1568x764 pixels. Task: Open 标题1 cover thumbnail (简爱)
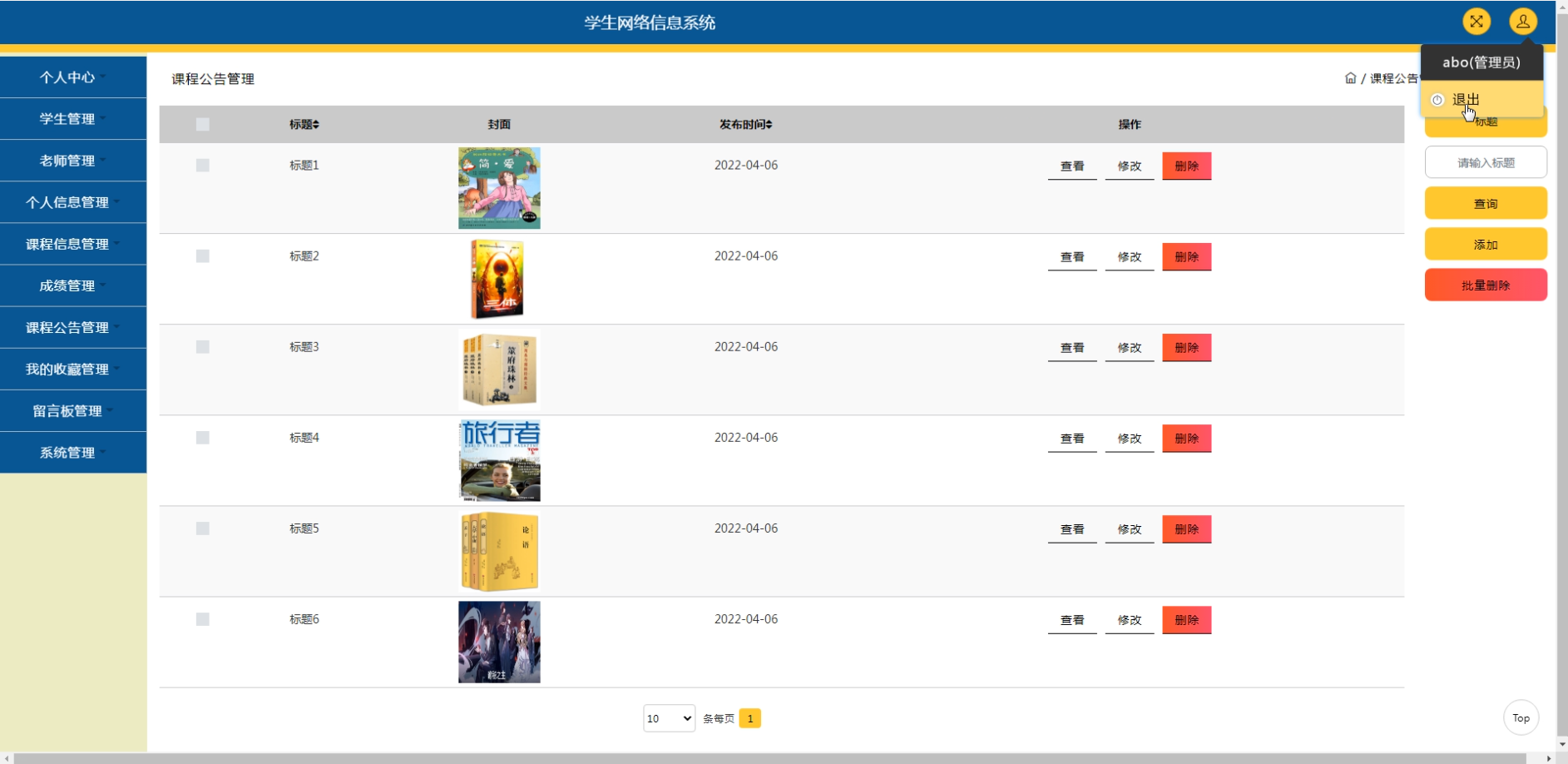point(499,188)
